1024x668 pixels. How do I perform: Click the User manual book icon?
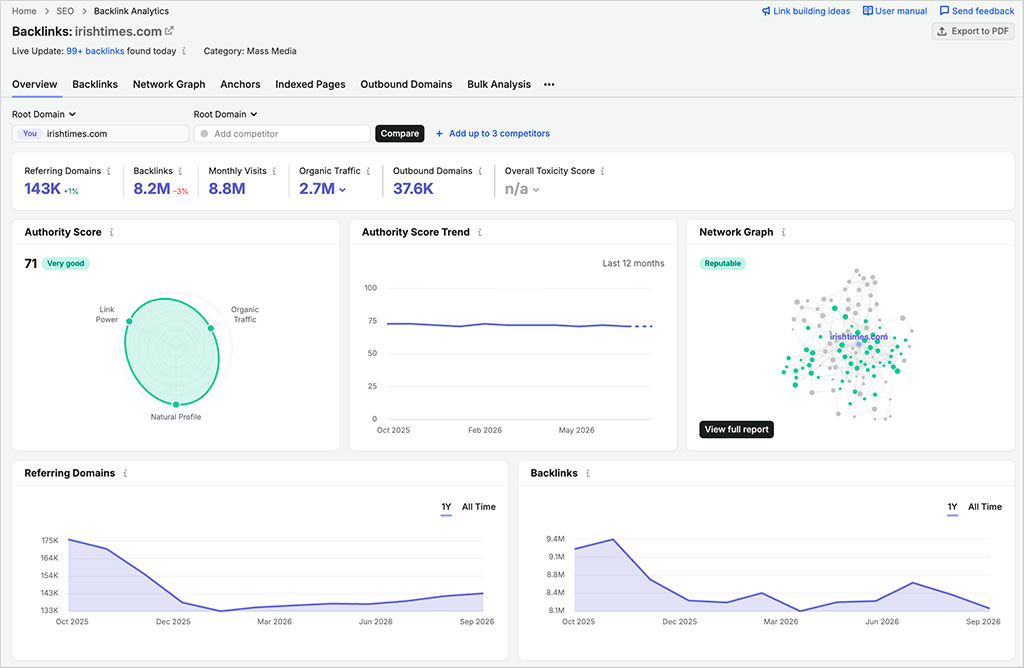click(867, 11)
